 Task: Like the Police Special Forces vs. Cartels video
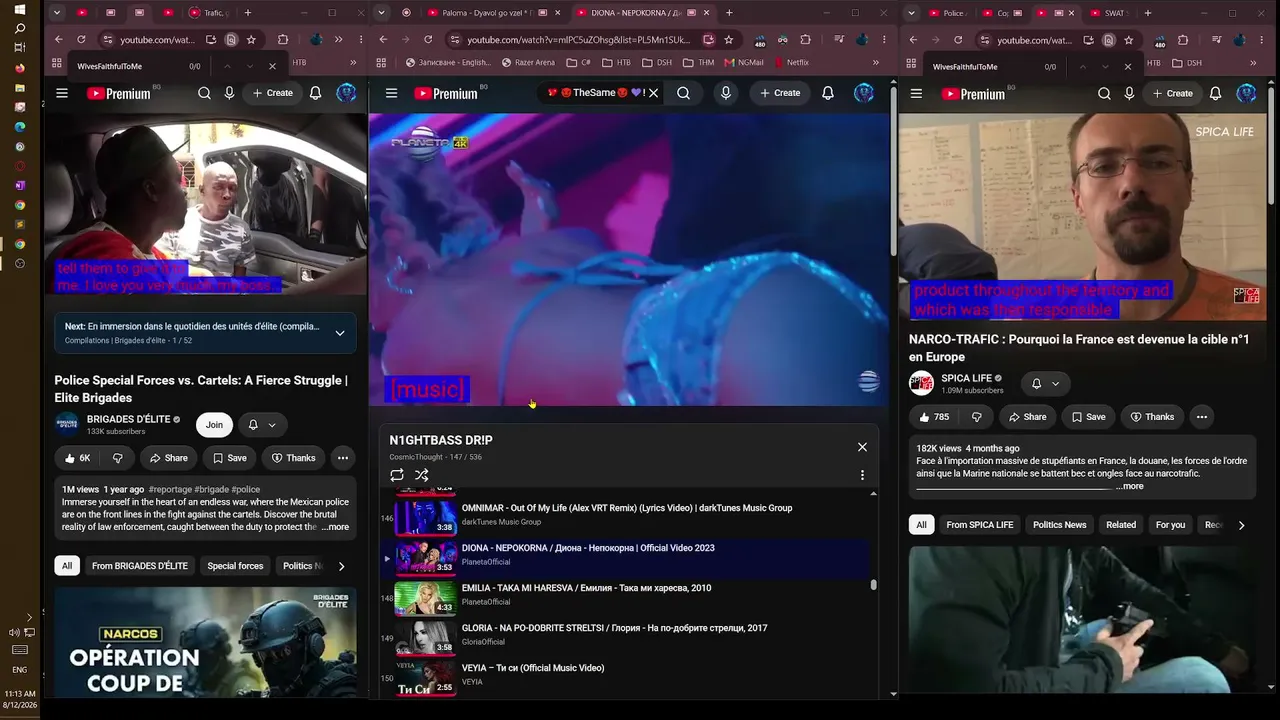point(77,458)
